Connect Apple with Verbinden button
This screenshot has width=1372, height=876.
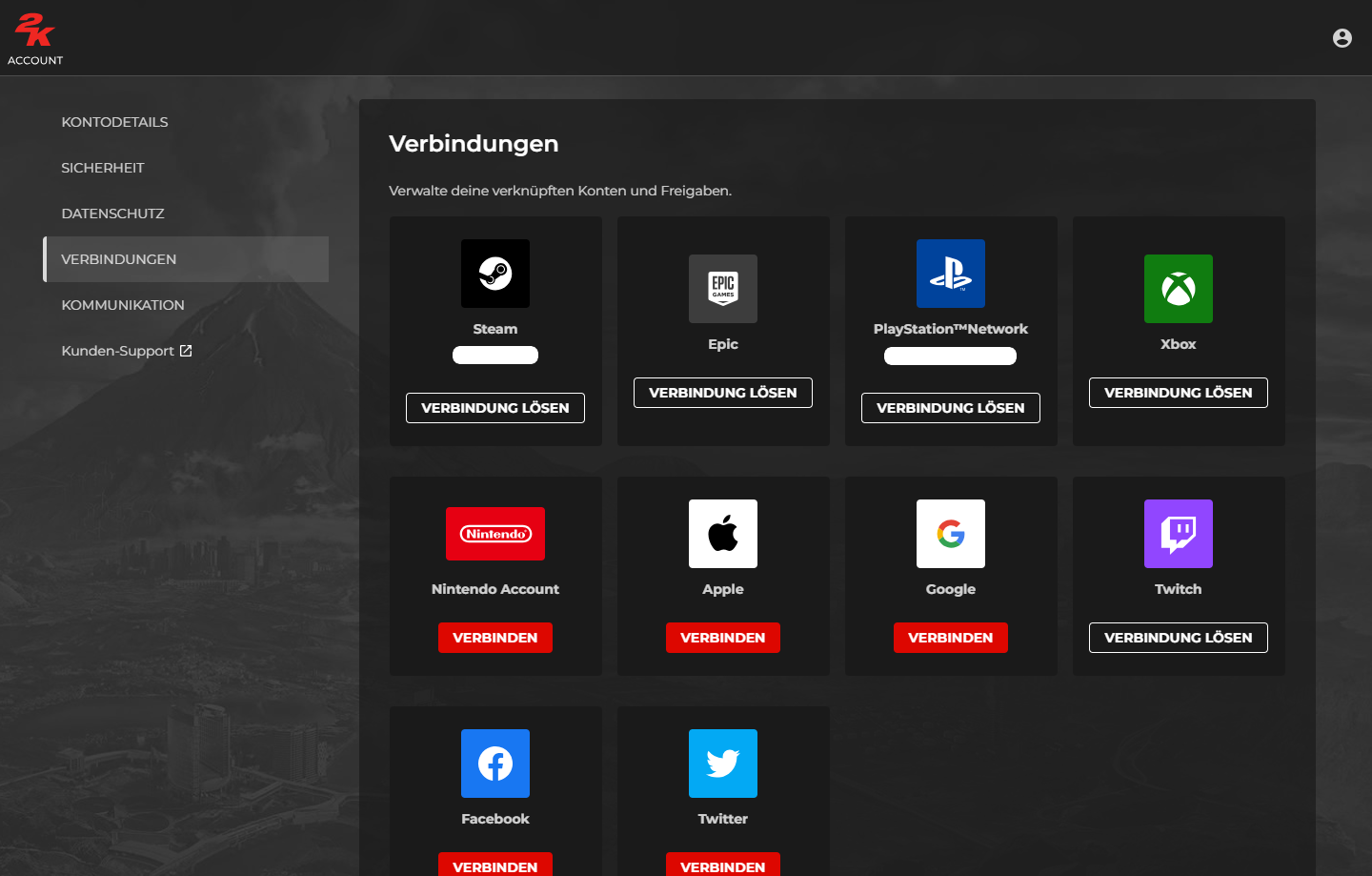click(x=723, y=638)
